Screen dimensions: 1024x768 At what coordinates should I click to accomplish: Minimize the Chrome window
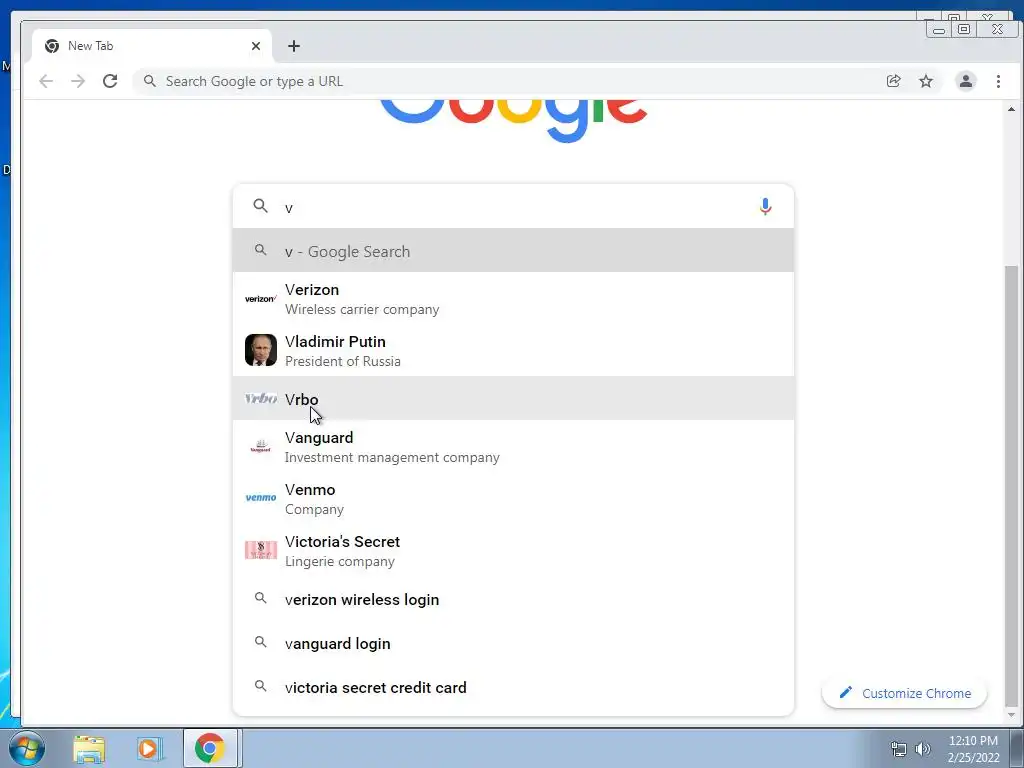939,29
